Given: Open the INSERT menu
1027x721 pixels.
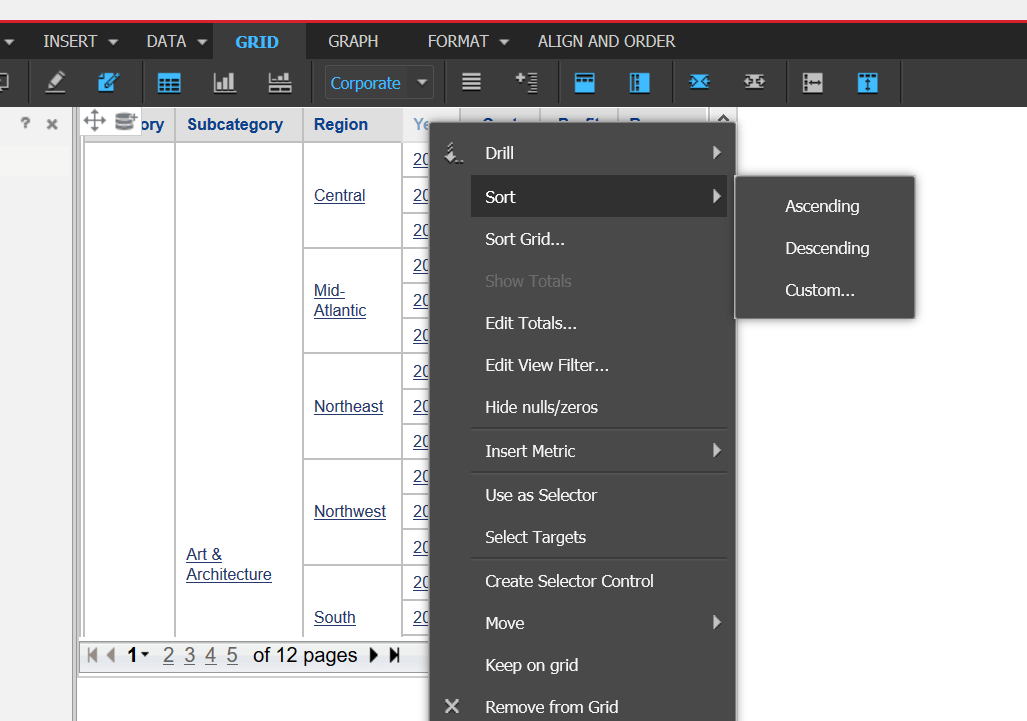Looking at the screenshot, I should click(80, 41).
